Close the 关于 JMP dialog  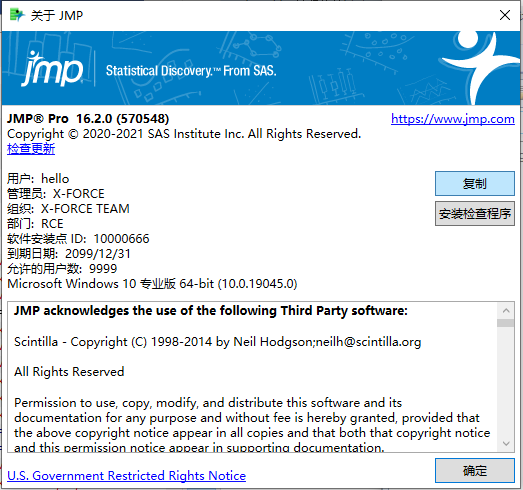pyautogui.click(x=505, y=15)
